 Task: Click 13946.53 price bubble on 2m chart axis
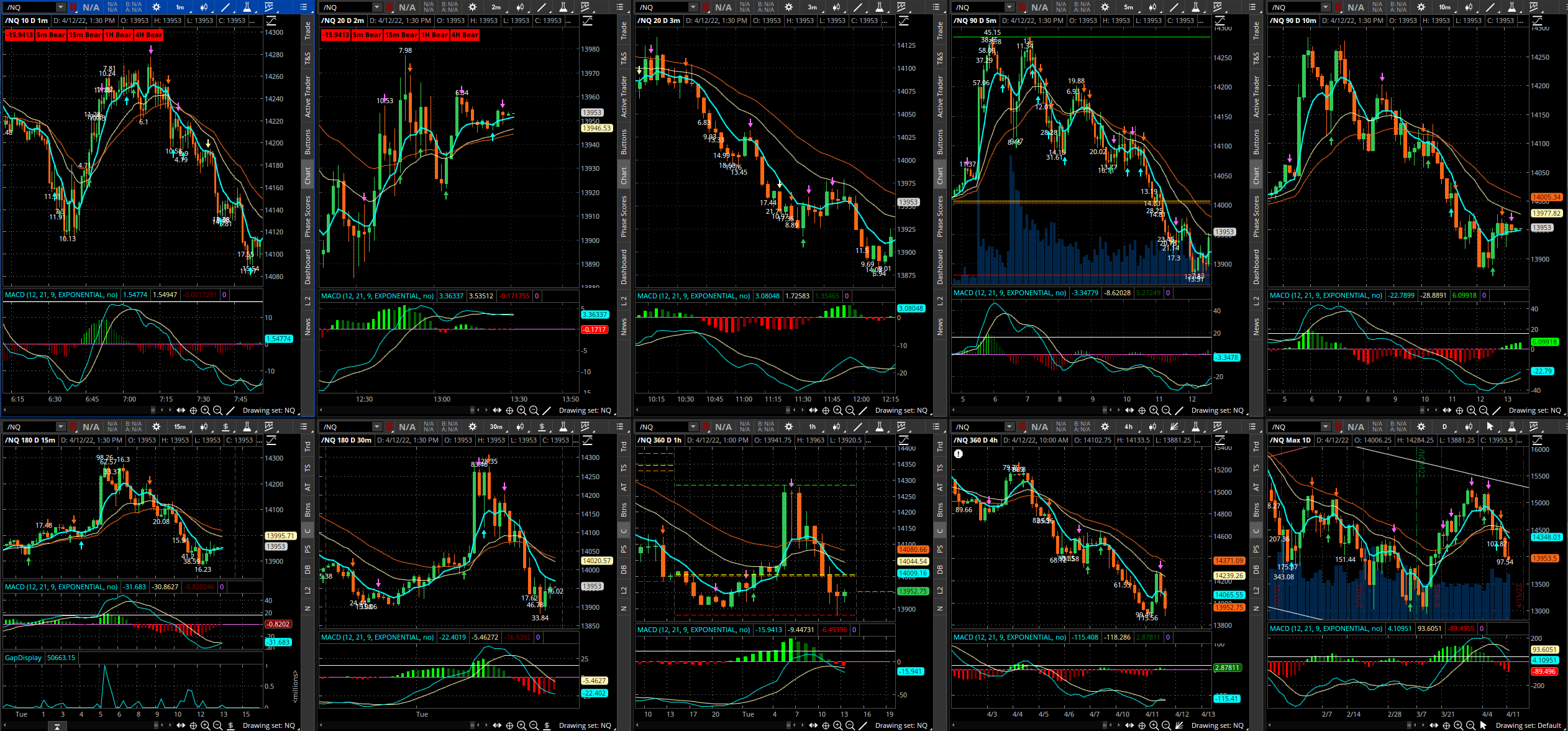[x=597, y=128]
